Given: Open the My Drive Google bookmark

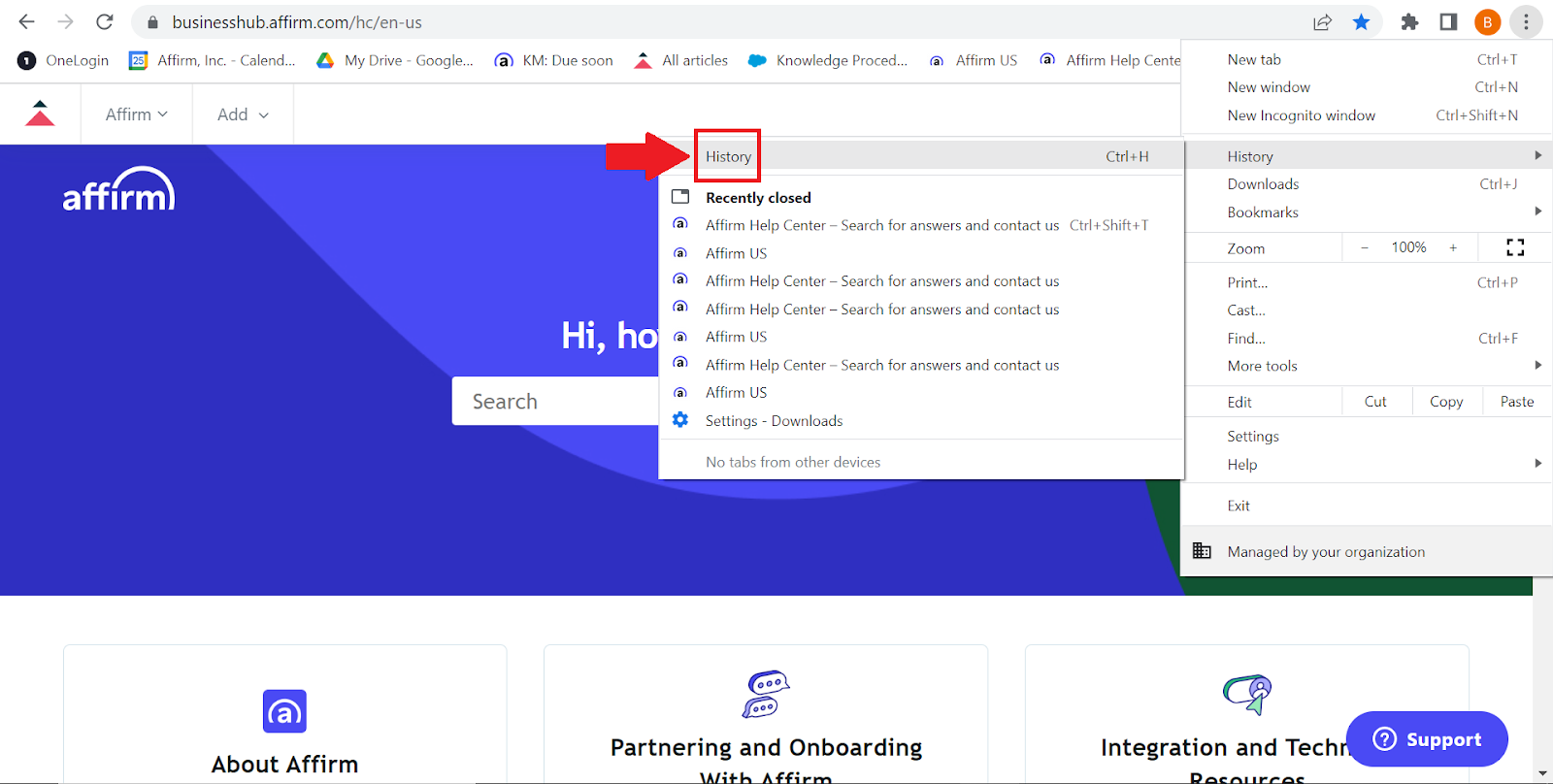Looking at the screenshot, I should [395, 60].
